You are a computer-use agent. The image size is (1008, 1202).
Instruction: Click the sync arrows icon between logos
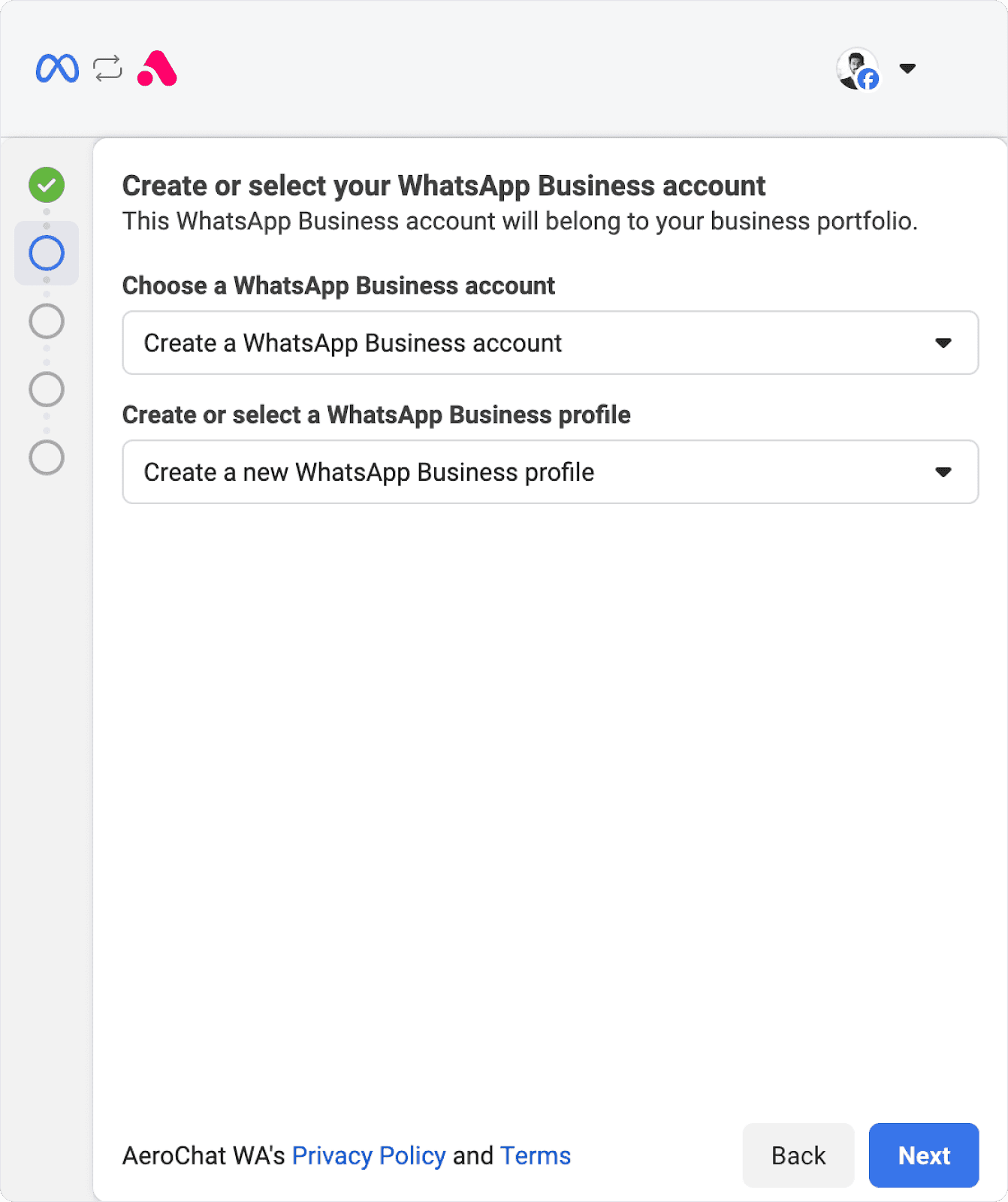click(107, 68)
